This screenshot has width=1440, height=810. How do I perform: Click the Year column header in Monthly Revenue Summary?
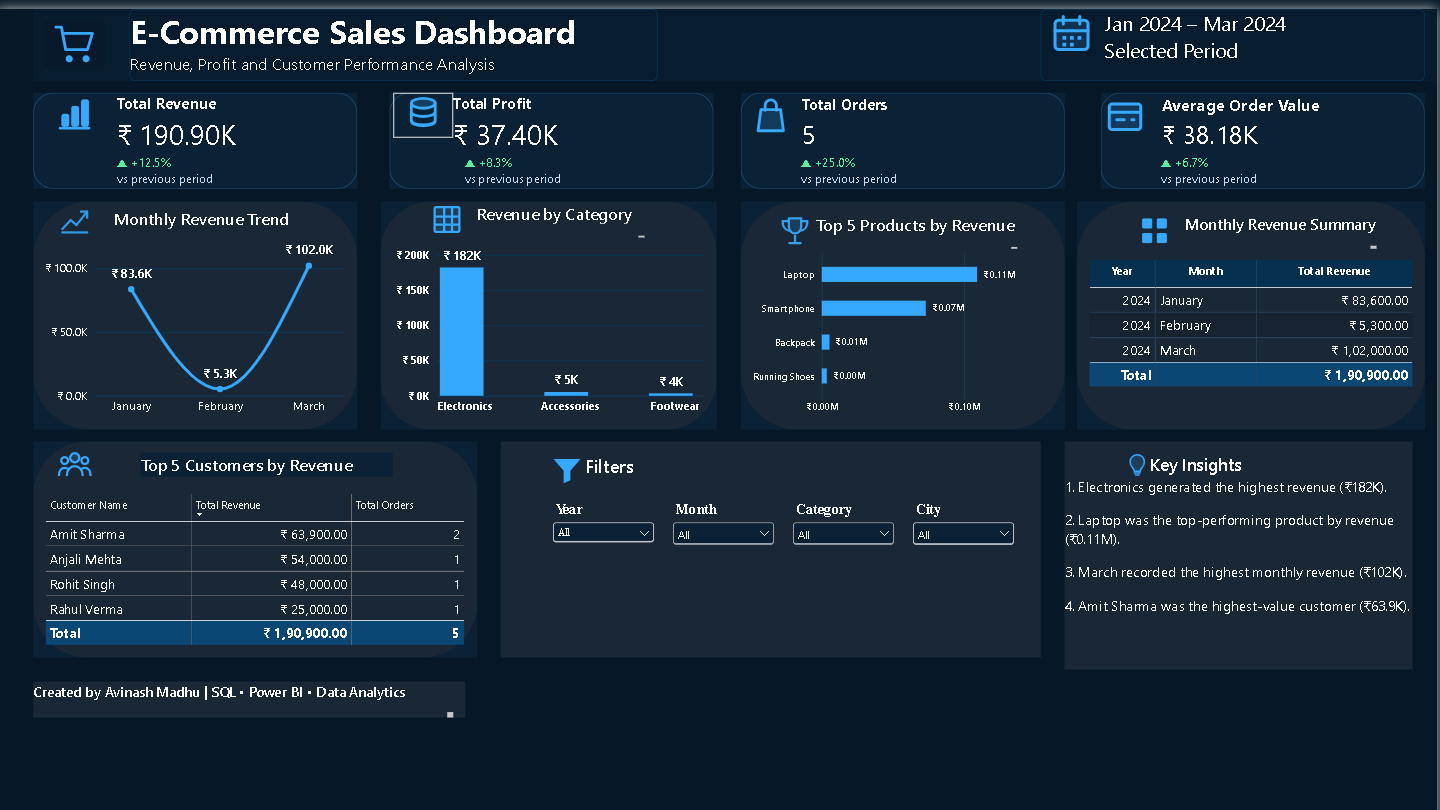(x=1122, y=271)
